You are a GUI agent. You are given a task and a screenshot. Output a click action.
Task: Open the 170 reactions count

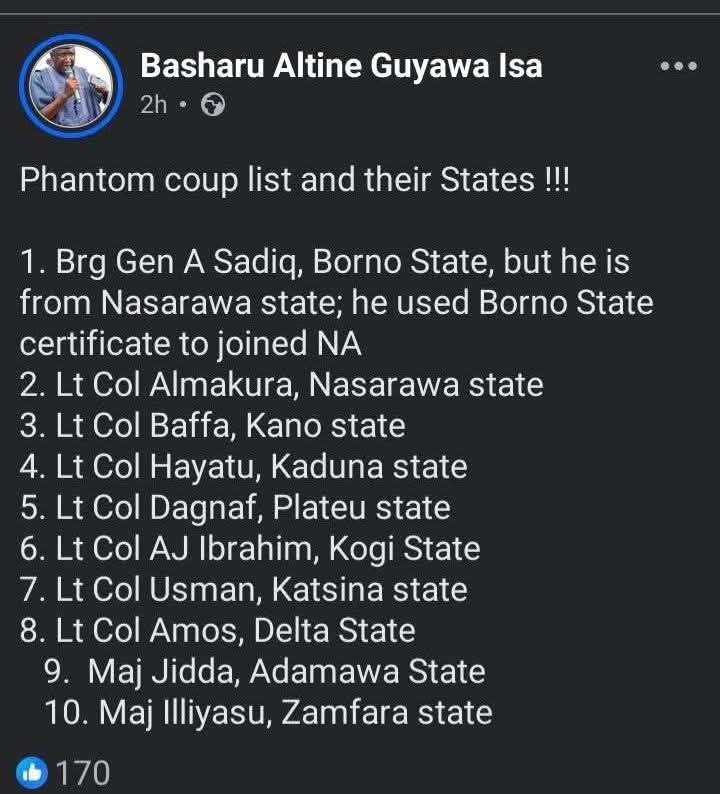pos(82,772)
